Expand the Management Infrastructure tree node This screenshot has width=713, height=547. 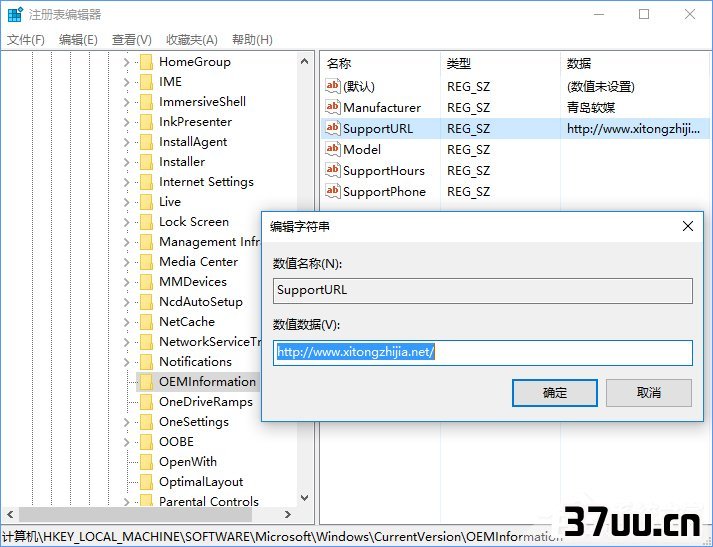(127, 242)
